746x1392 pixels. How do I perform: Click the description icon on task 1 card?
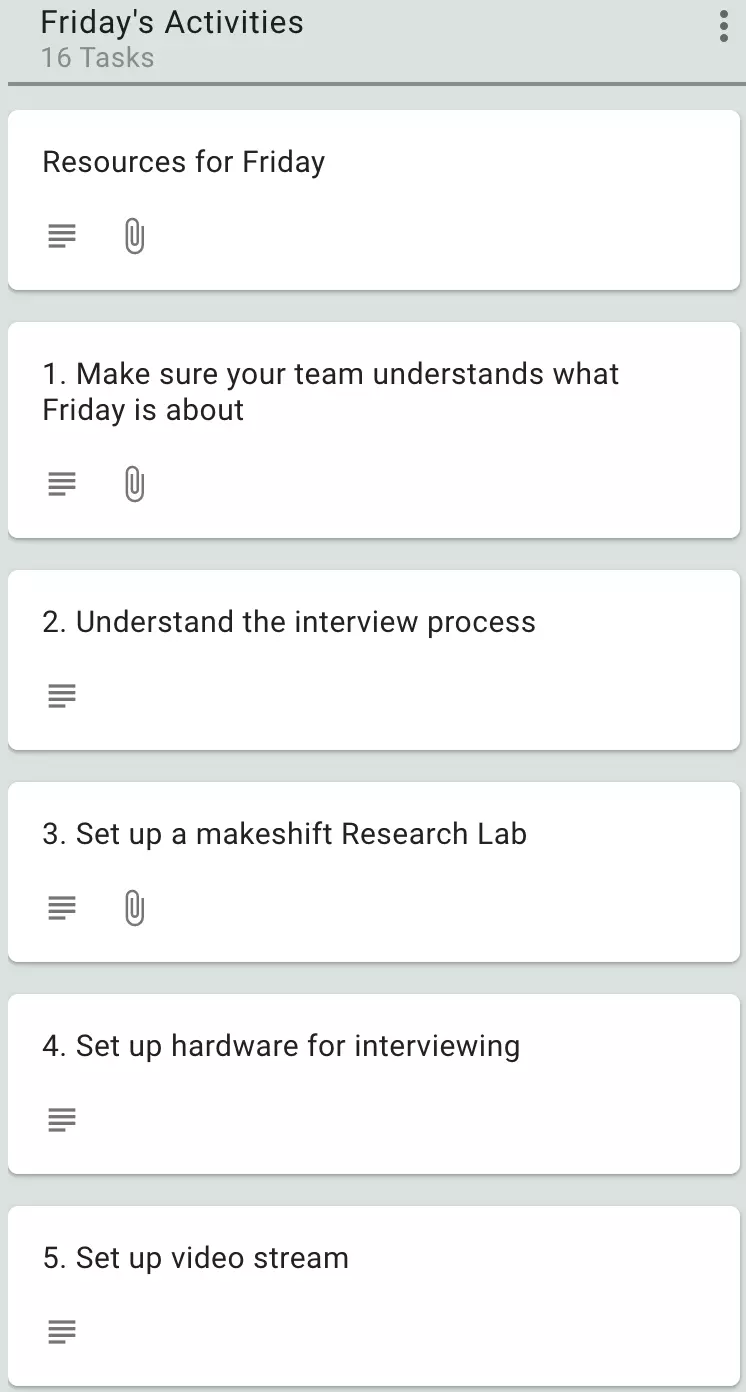(x=62, y=485)
